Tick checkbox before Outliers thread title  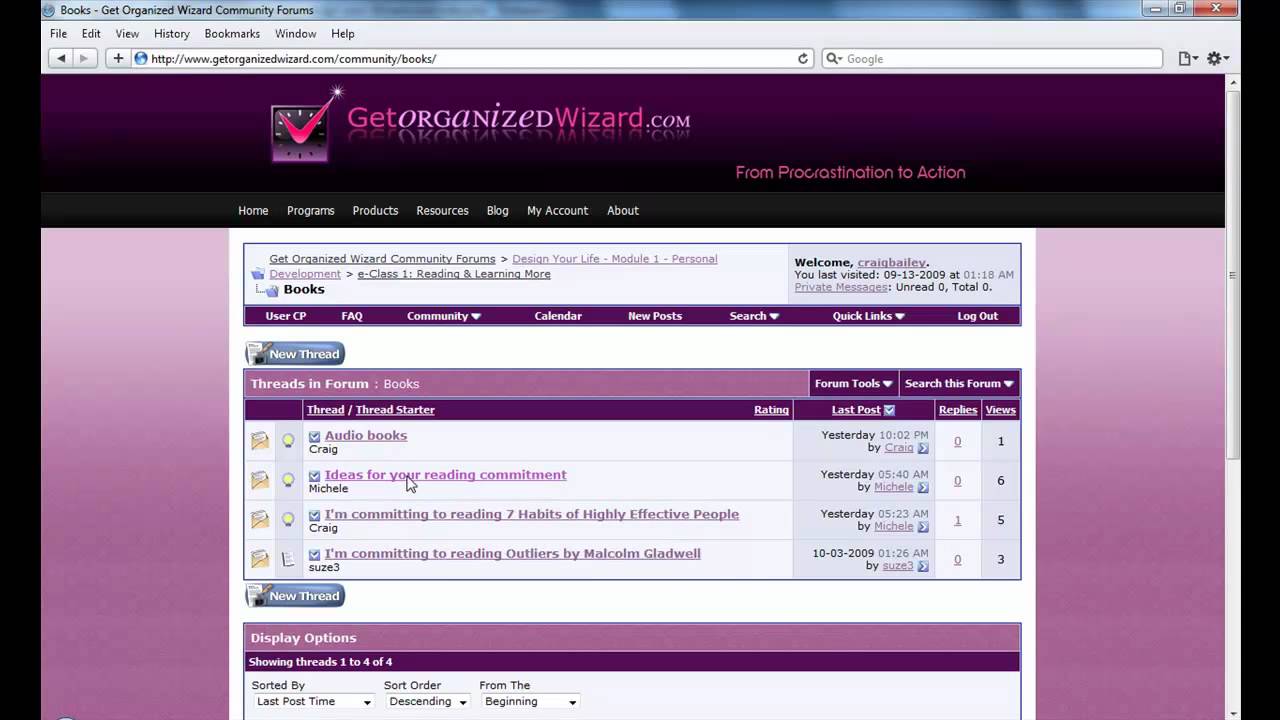point(315,554)
